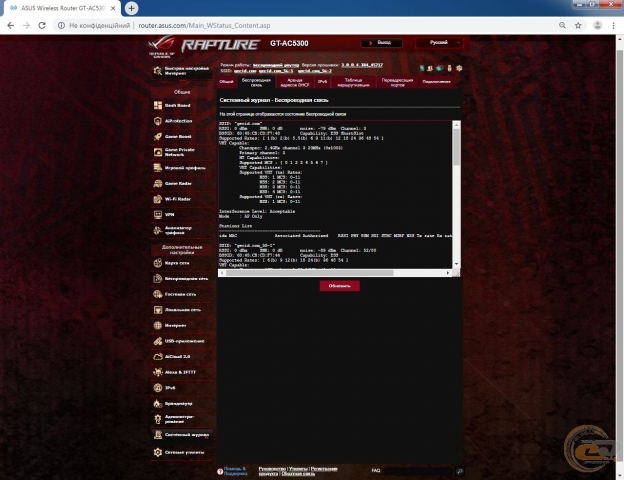Switch to the Подключения tab
Screen dimensions: 624x480
[x=437, y=82]
